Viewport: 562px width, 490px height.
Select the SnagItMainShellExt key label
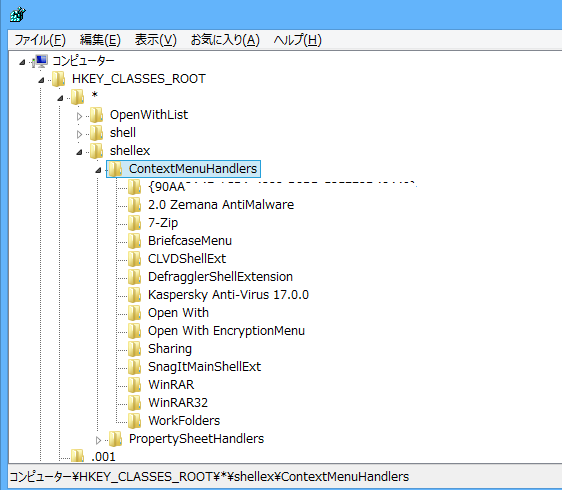[x=205, y=367]
